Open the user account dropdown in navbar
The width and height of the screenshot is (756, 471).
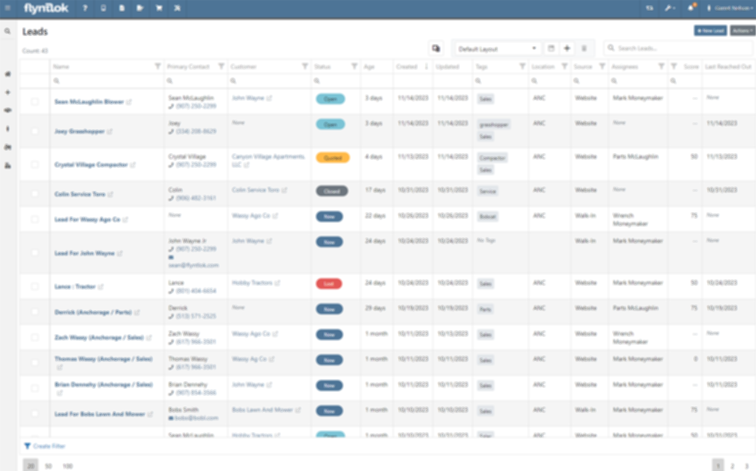pyautogui.click(x=729, y=8)
